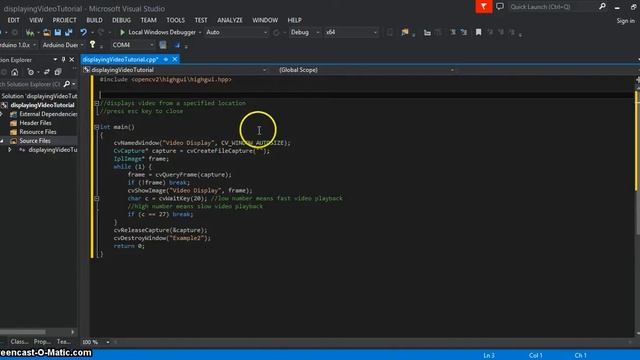
Task: Open the Local Windows Debugger dropdown arrow
Action: pyautogui.click(x=200, y=32)
